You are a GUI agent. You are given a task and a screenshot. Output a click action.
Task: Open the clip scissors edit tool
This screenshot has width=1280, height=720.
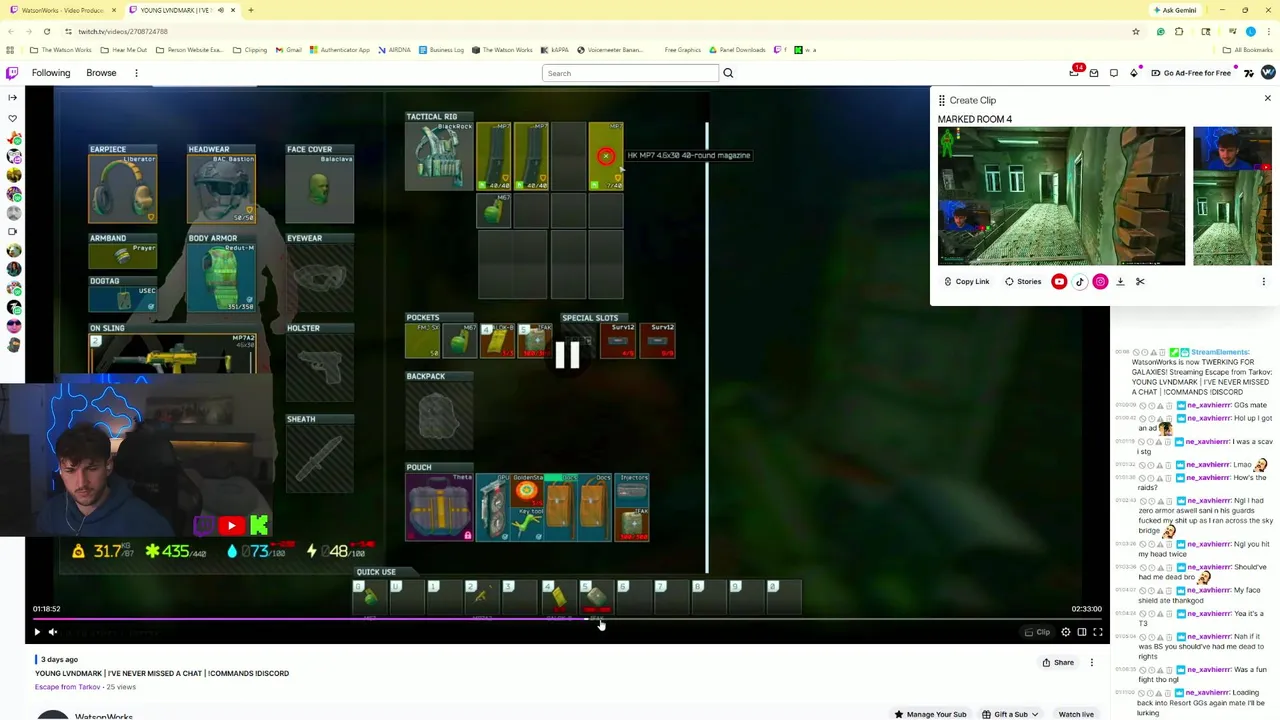(x=1140, y=282)
